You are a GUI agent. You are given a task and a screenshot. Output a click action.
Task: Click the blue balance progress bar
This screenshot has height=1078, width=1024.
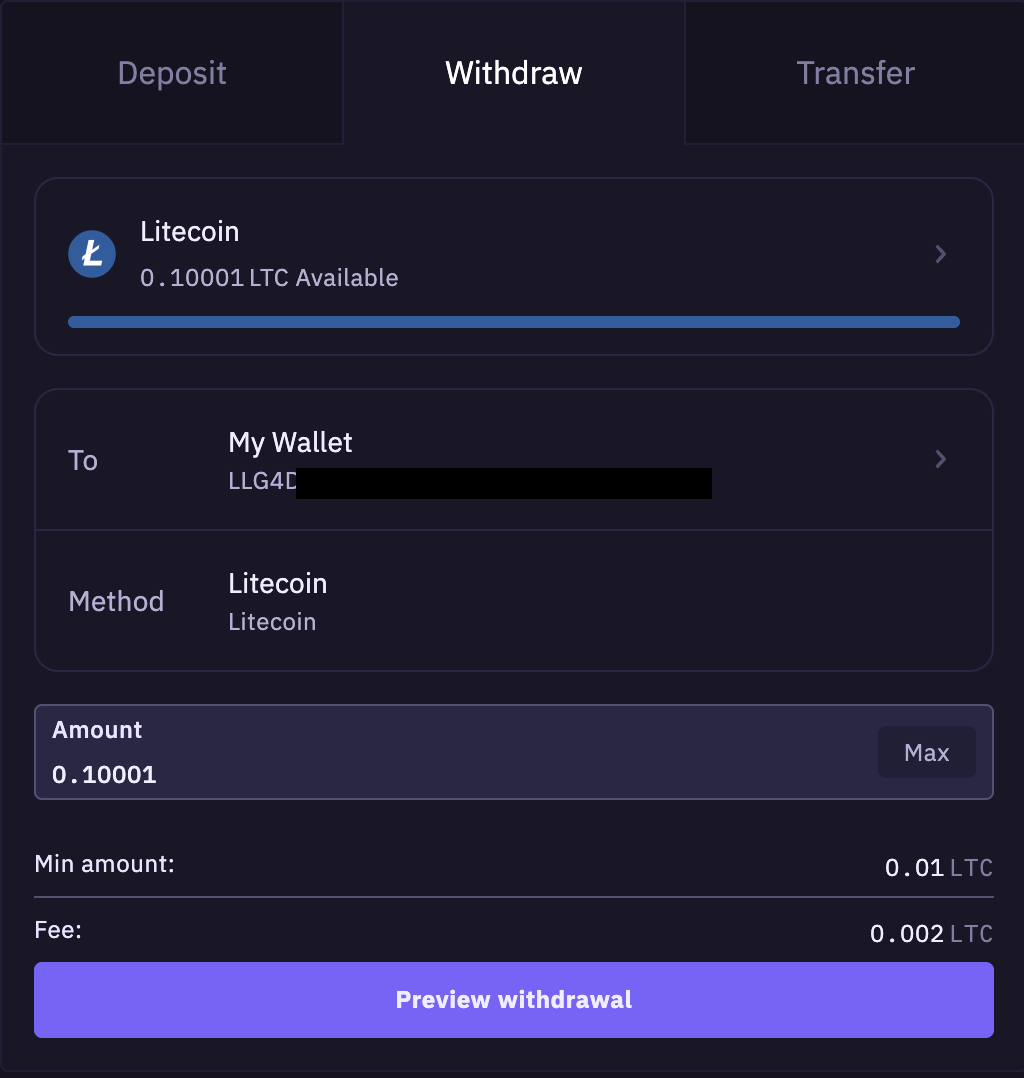[x=514, y=321]
